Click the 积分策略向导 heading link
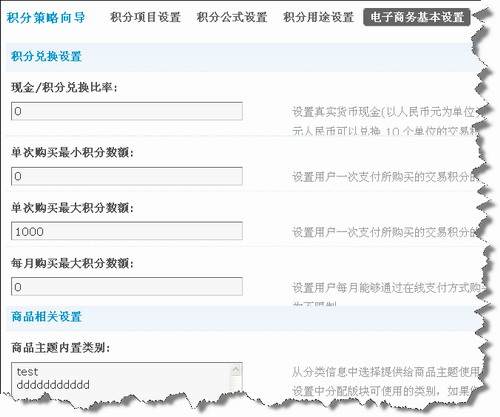This screenshot has width=500, height=417. (x=46, y=17)
